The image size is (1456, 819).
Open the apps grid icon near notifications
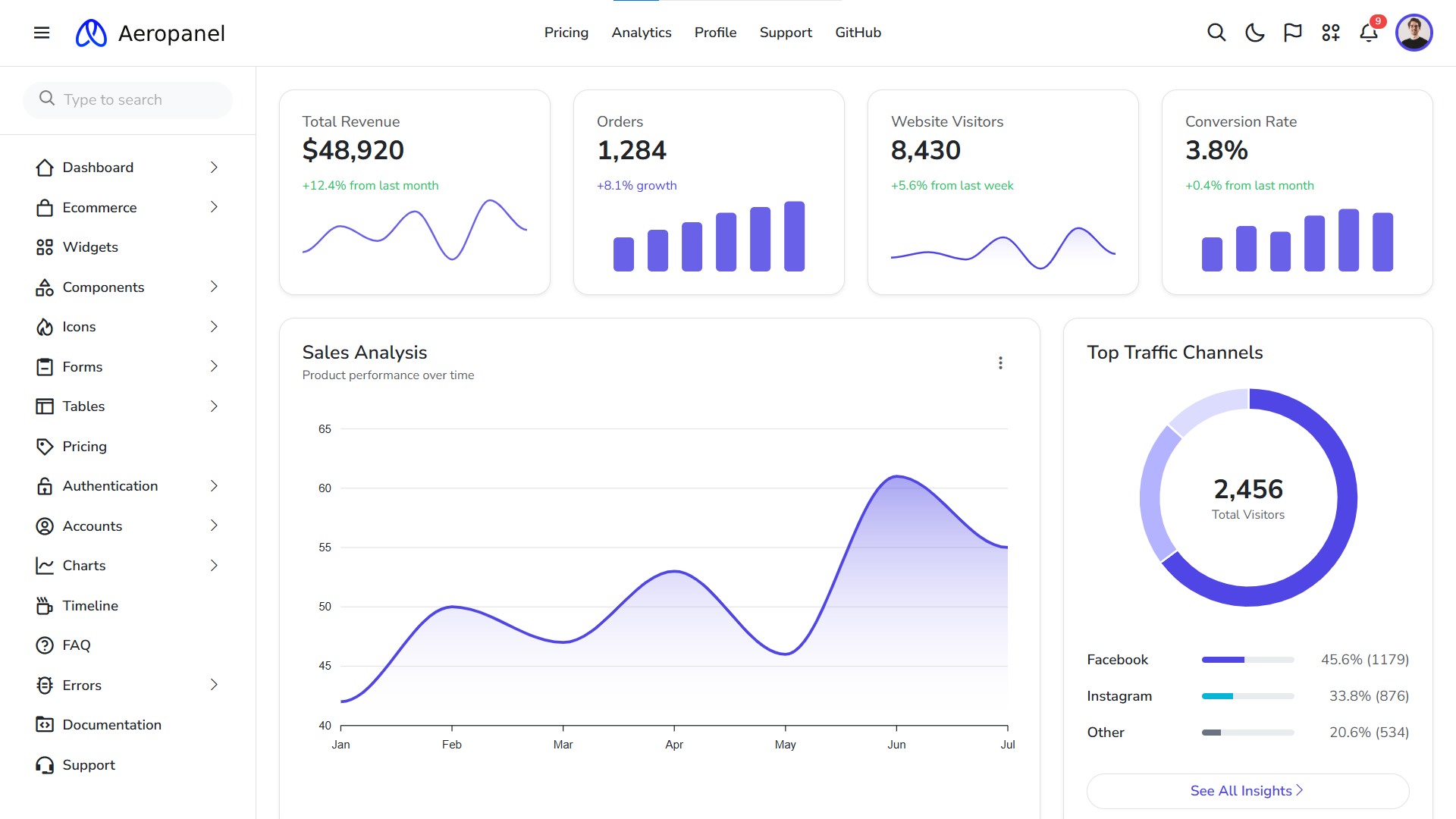pos(1331,33)
